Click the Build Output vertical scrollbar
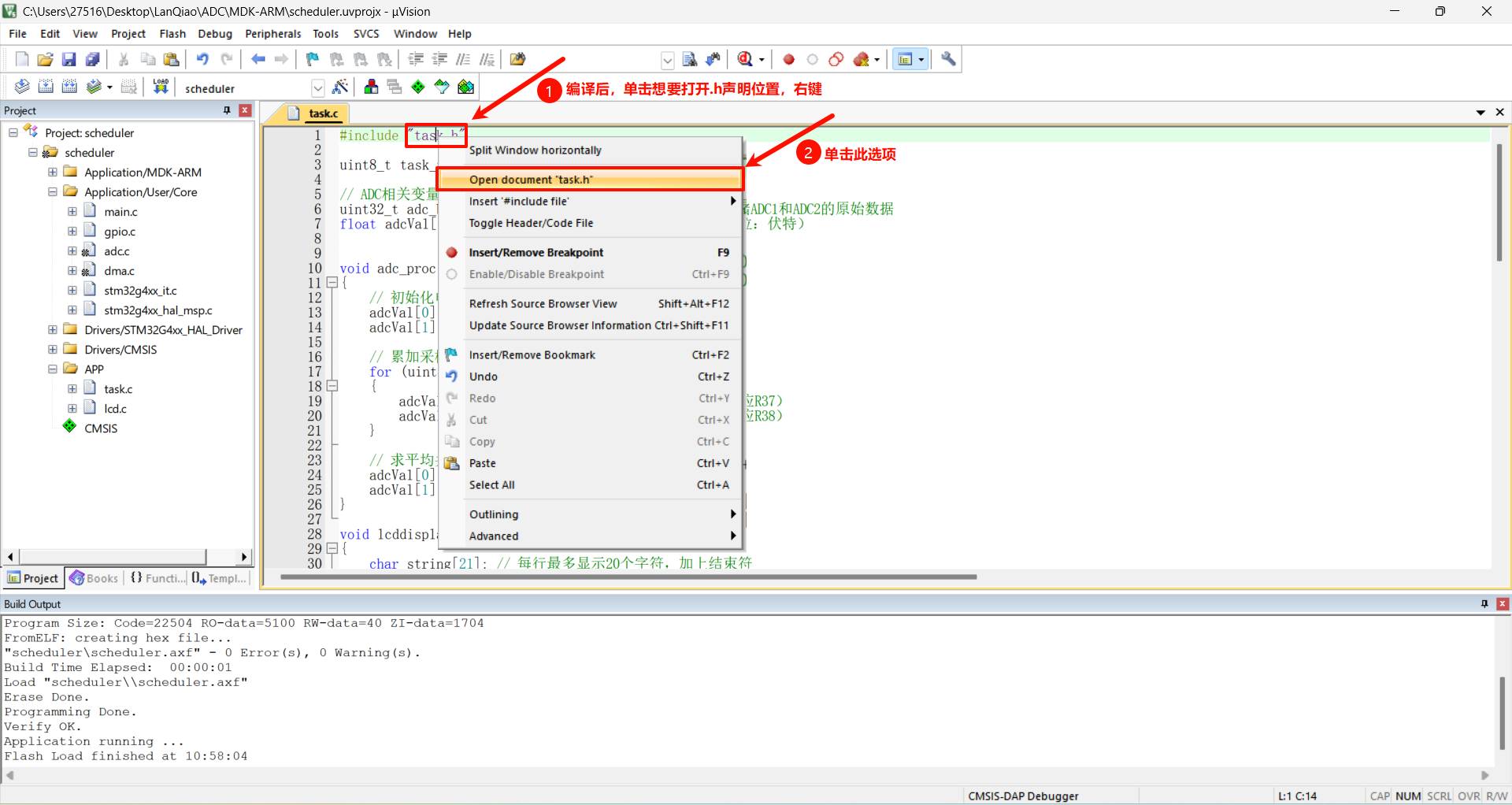Image resolution: width=1512 pixels, height=805 pixels. [x=1502, y=713]
